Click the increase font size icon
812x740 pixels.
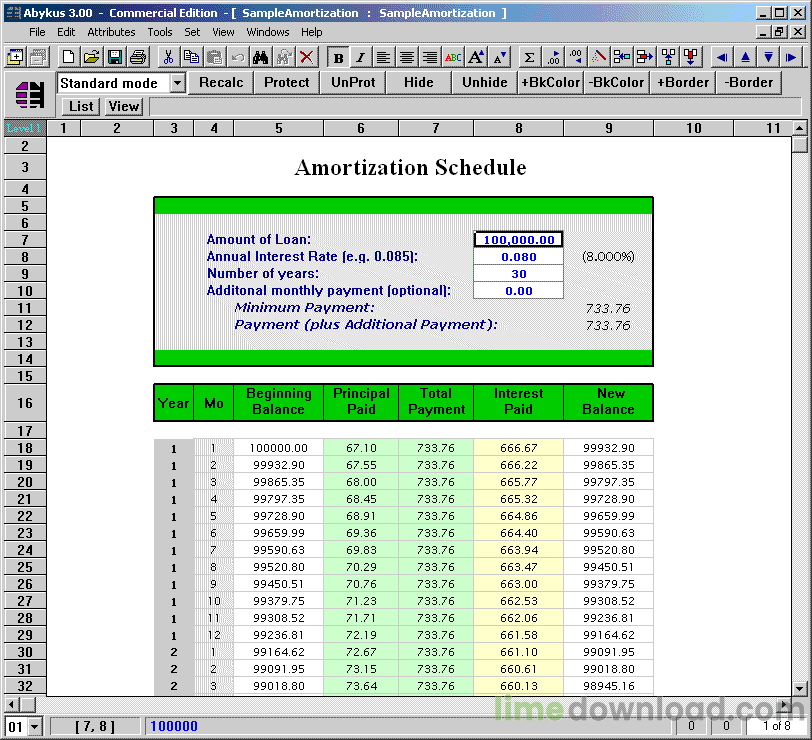pos(476,57)
